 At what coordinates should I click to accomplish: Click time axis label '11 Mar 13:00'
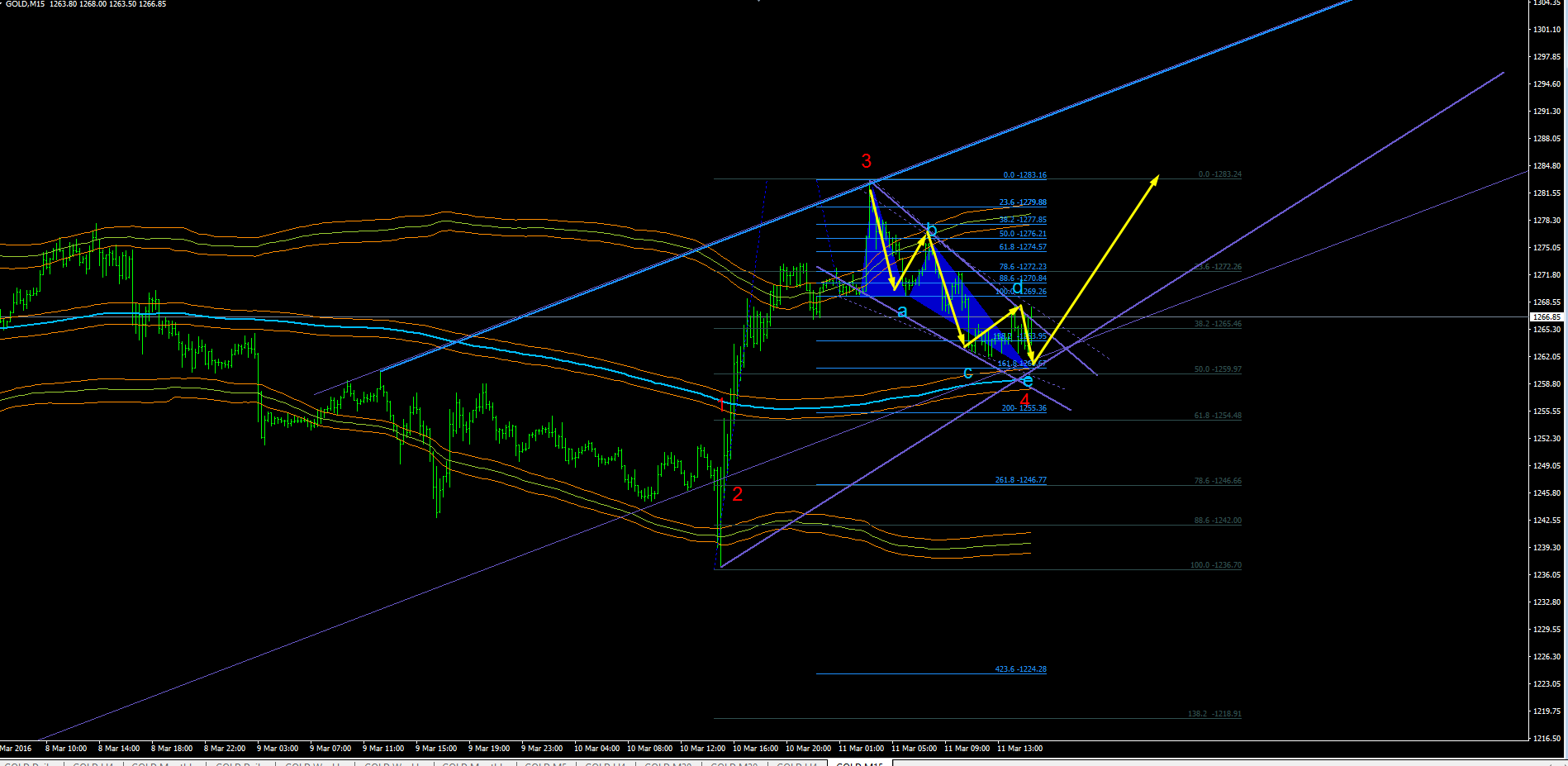(x=1019, y=749)
